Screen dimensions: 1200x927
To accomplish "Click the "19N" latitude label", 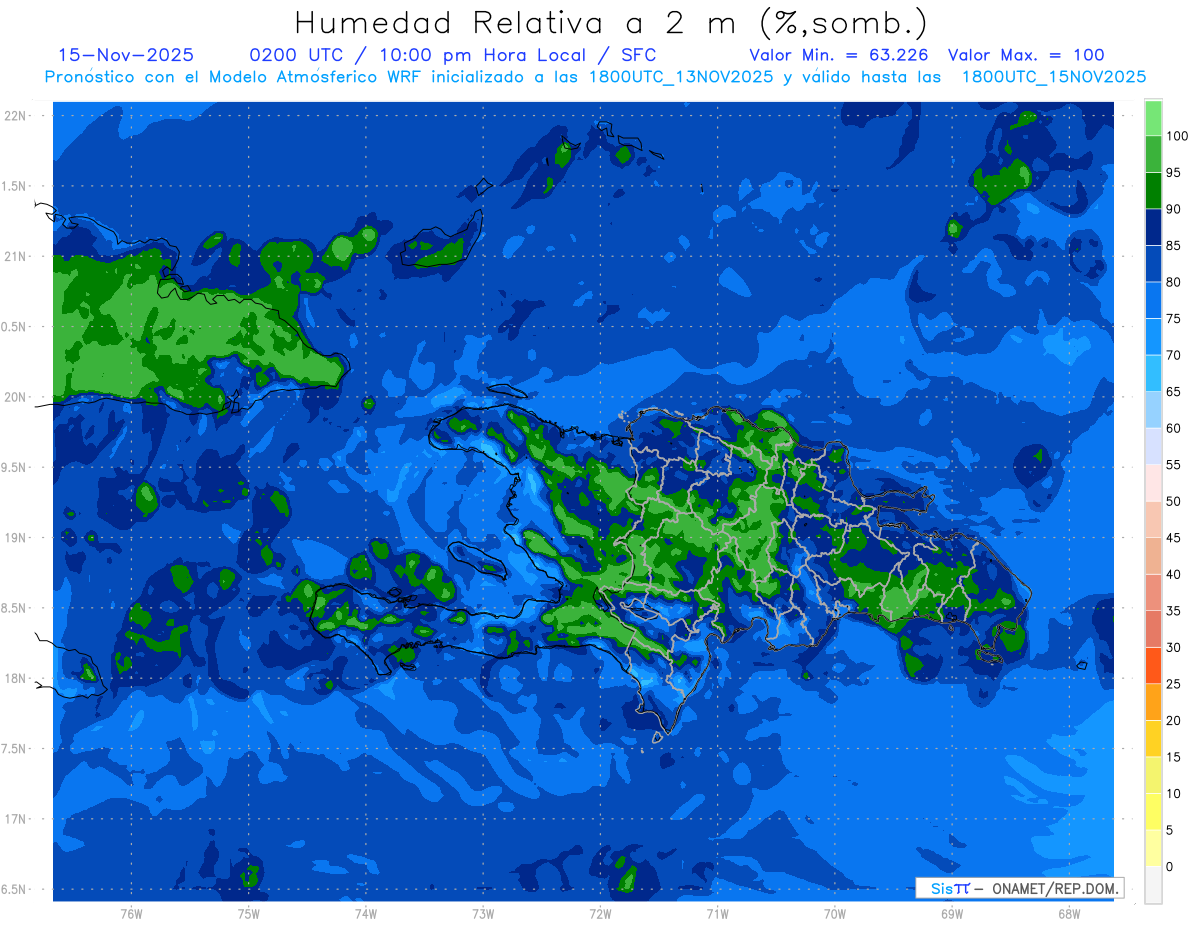I will tap(16, 537).
